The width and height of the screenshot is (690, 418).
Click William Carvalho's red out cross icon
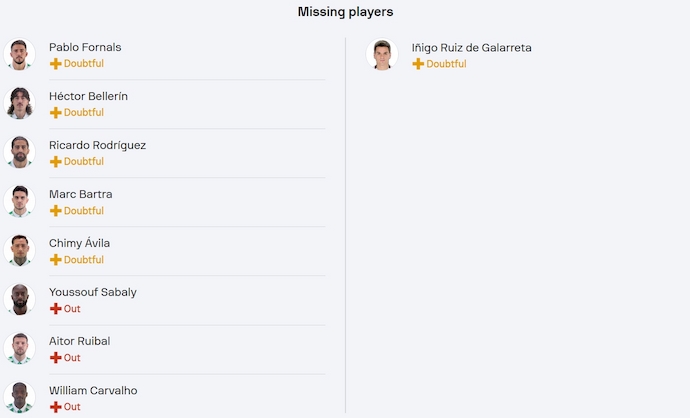tap(55, 407)
